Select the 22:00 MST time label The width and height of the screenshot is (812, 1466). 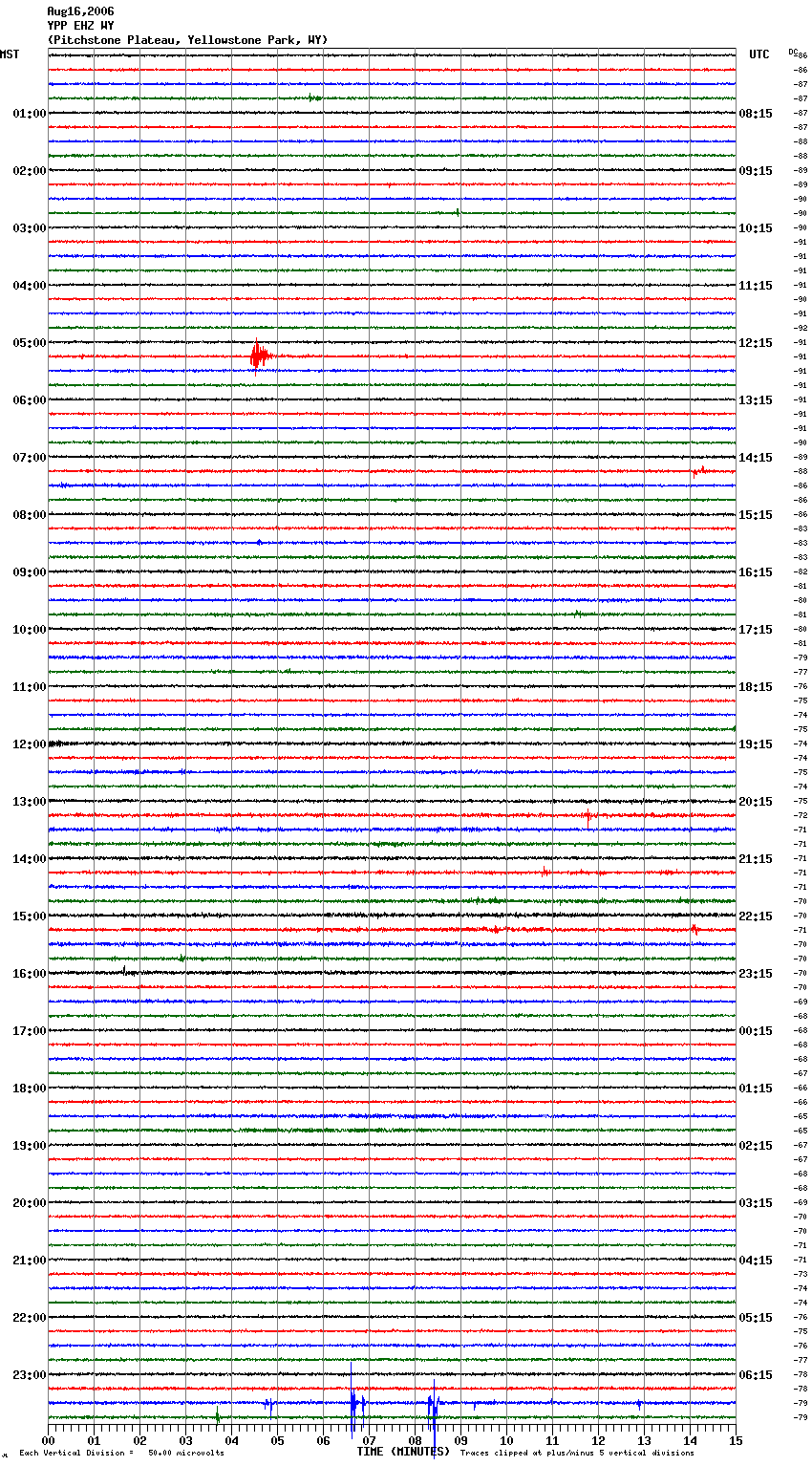[29, 1318]
